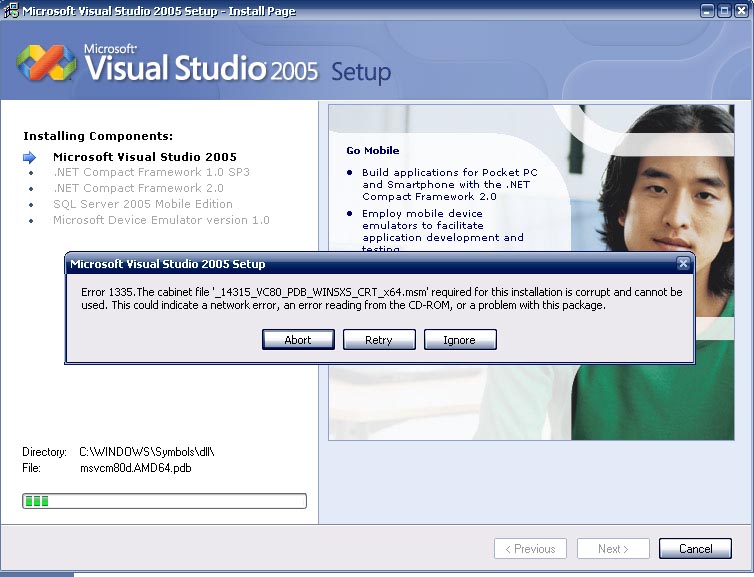Click the Visual Studio logo icon
The image size is (754, 577).
[46, 63]
